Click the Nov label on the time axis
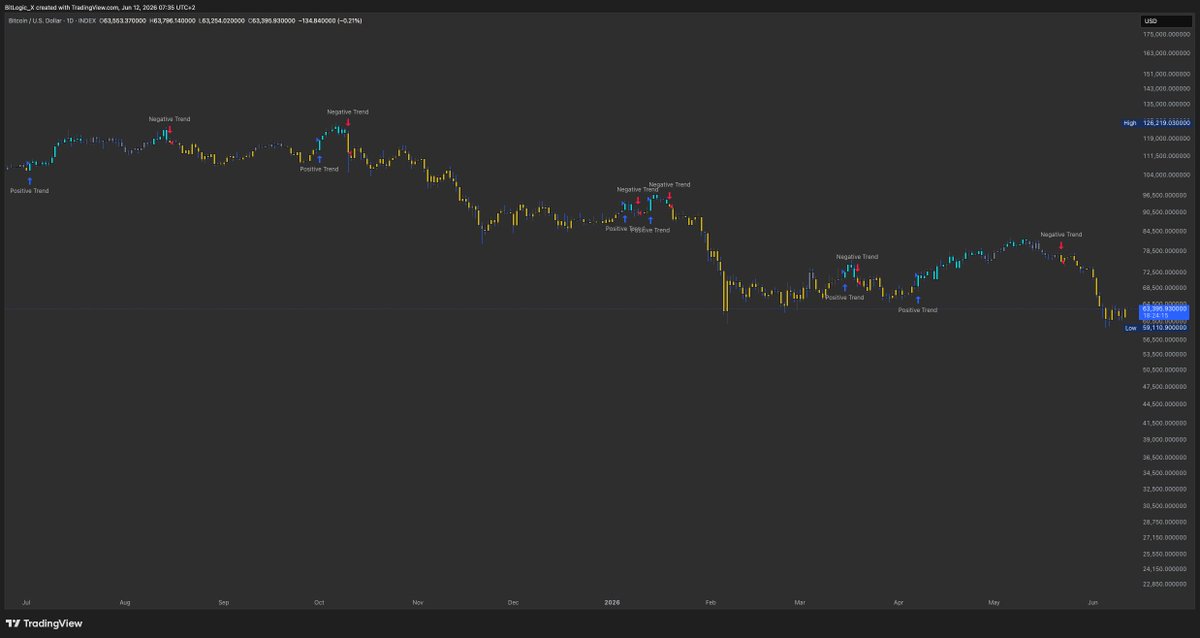This screenshot has width=1200, height=638. (418, 603)
